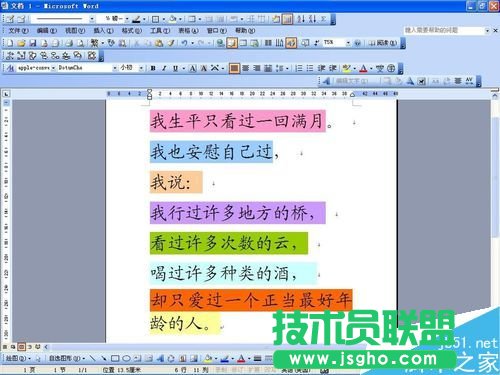
Task: Open the AutoShapes menu dropdown
Action: pyautogui.click(x=67, y=359)
